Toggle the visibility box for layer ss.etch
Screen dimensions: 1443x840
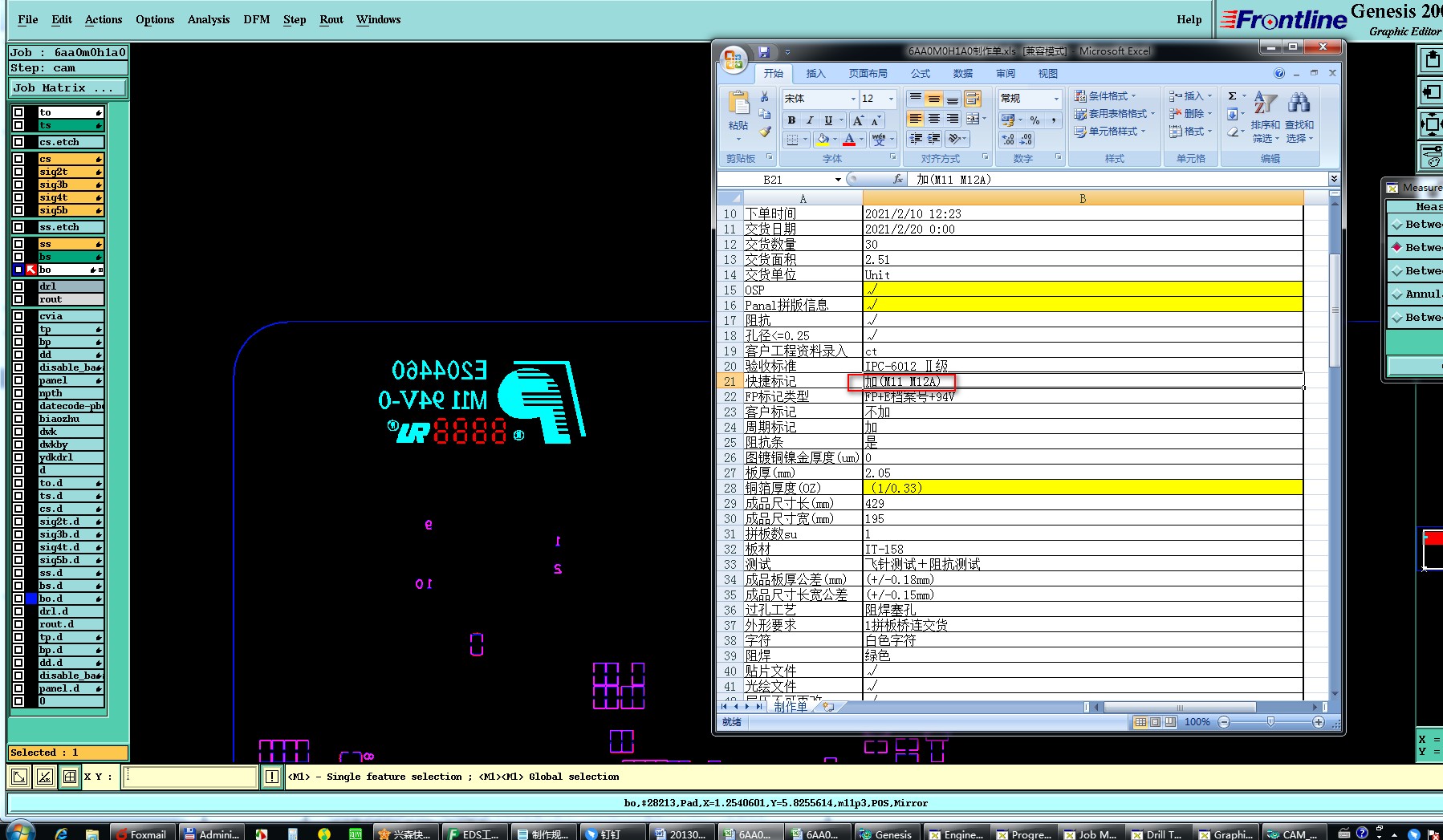coord(18,227)
